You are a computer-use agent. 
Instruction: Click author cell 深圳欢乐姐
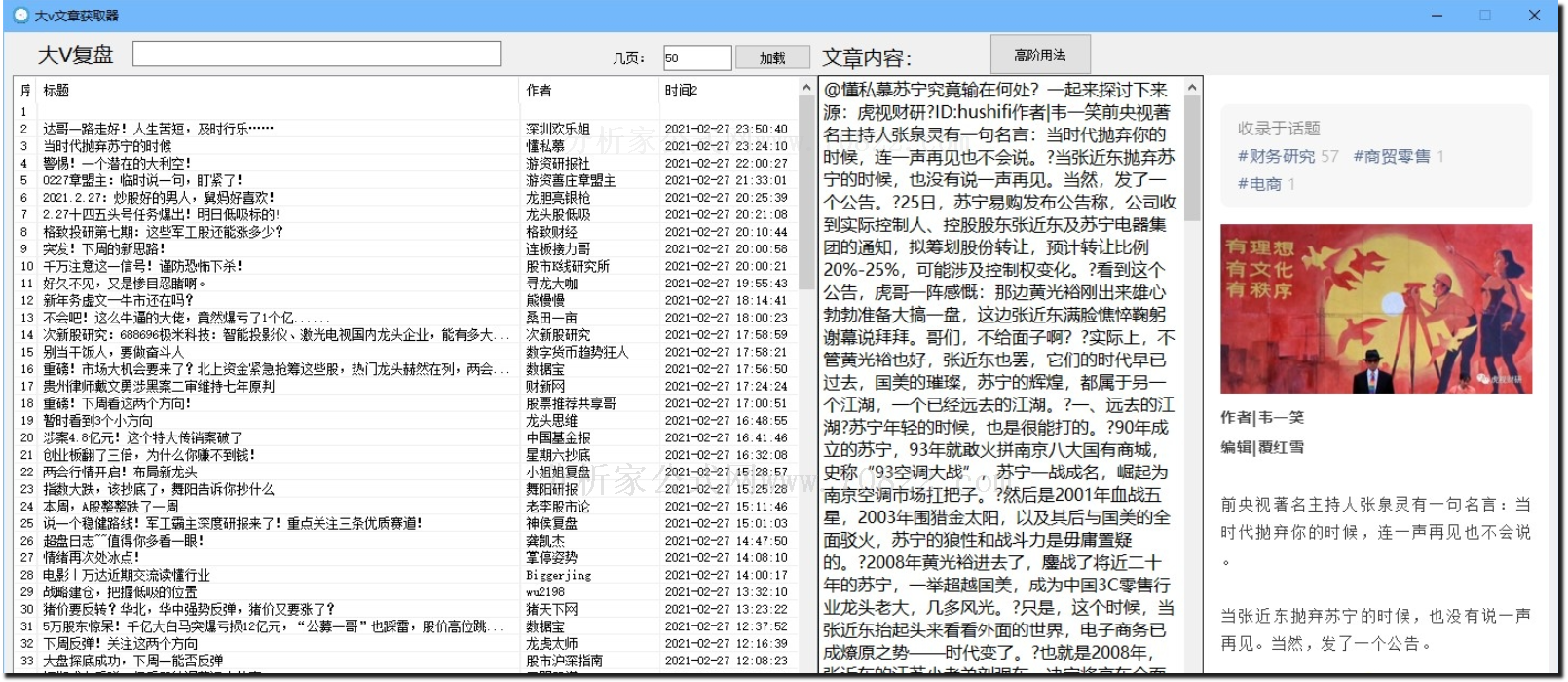coord(558,129)
